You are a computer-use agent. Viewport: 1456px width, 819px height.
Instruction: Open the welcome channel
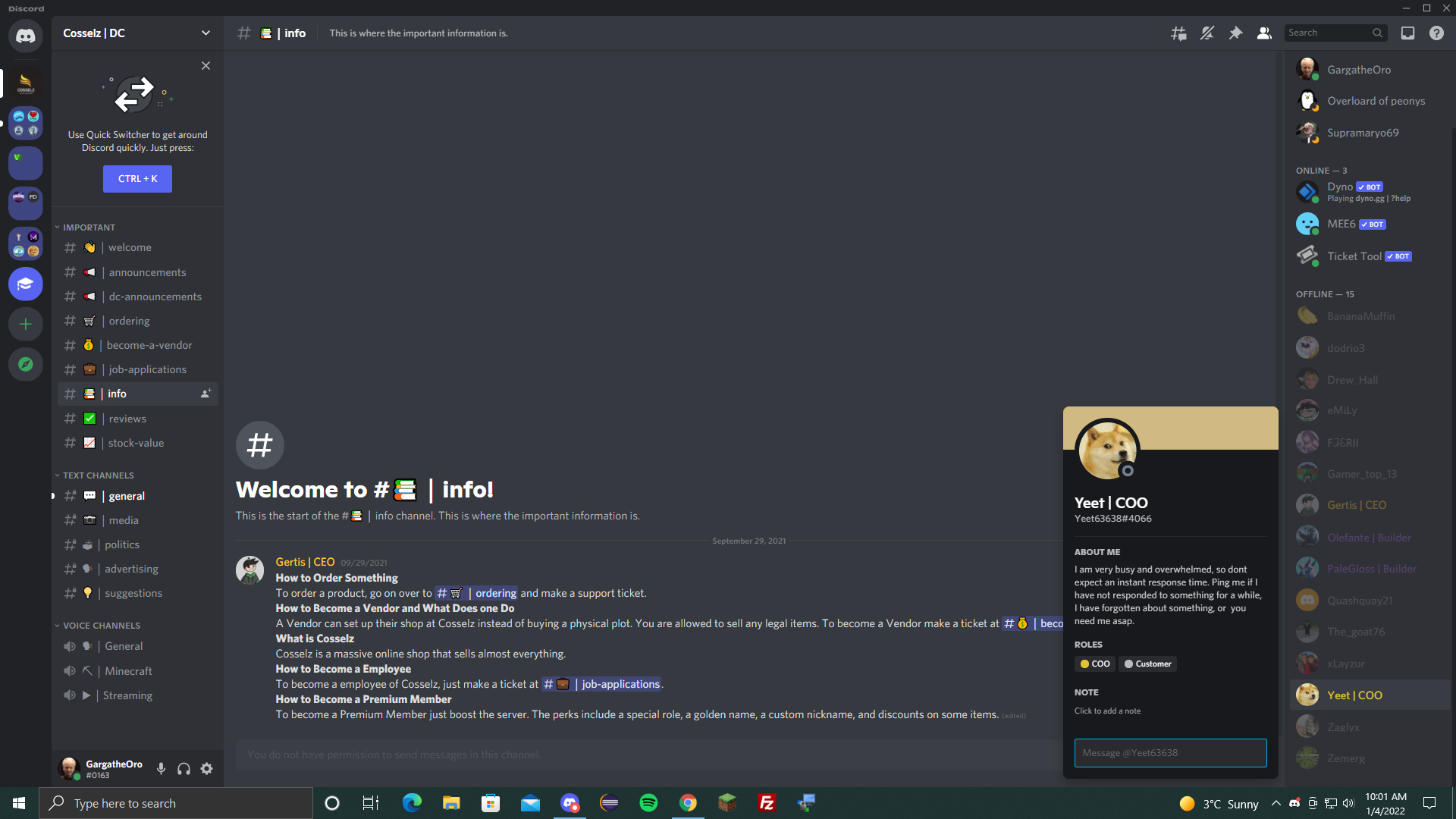137,247
